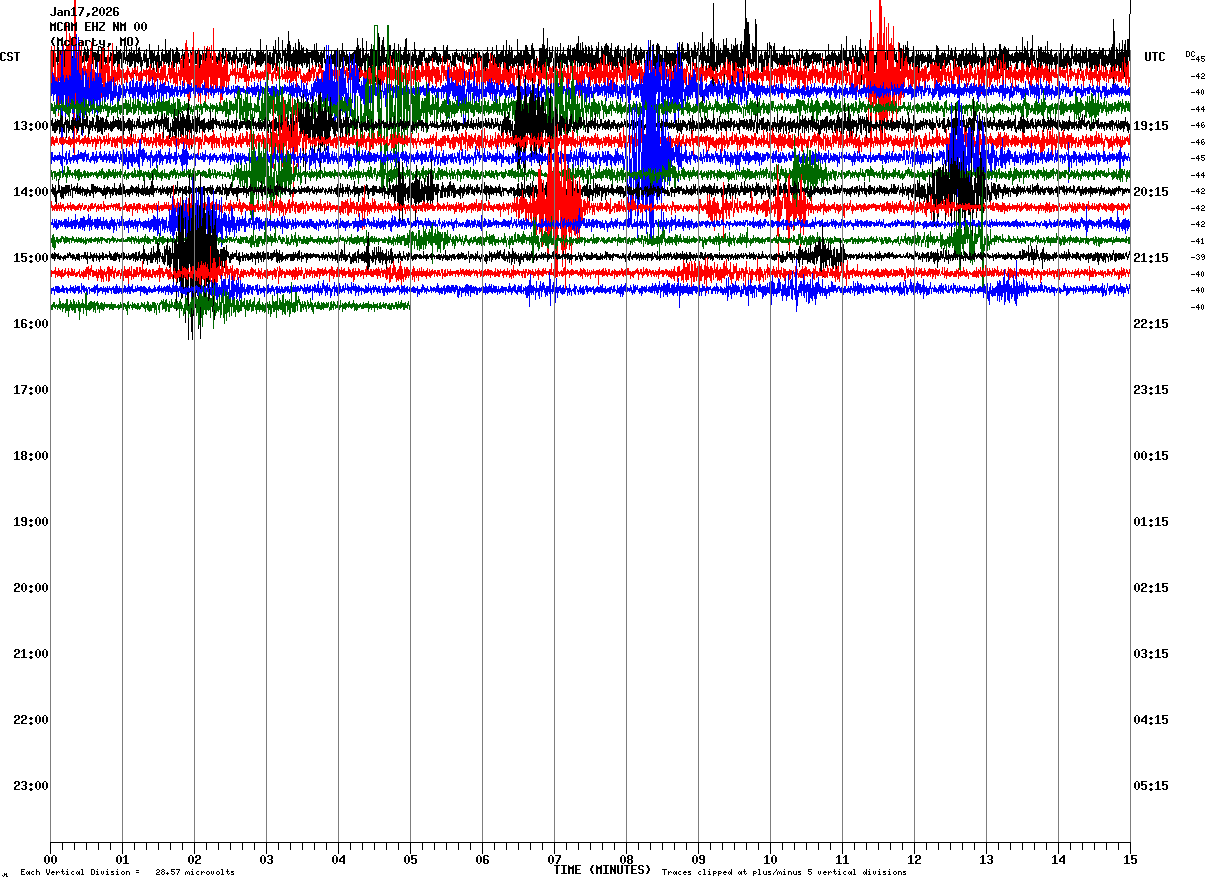Image resolution: width=1210 pixels, height=886 pixels.
Task: Click the station code "MCAM EHZ NM 00"
Action: [98, 27]
